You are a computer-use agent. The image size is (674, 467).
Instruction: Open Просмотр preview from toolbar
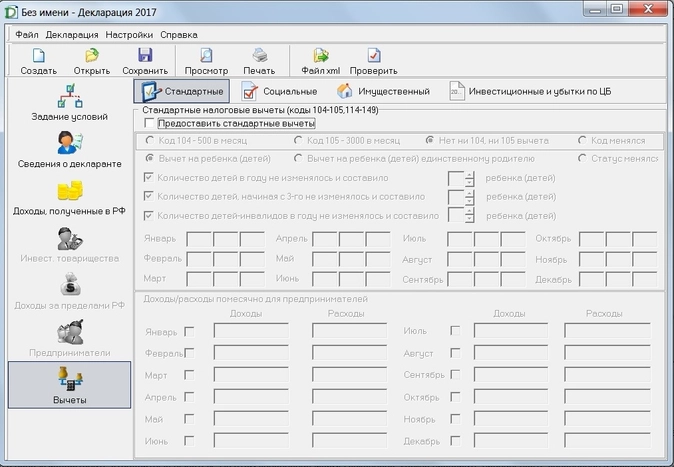(x=207, y=61)
